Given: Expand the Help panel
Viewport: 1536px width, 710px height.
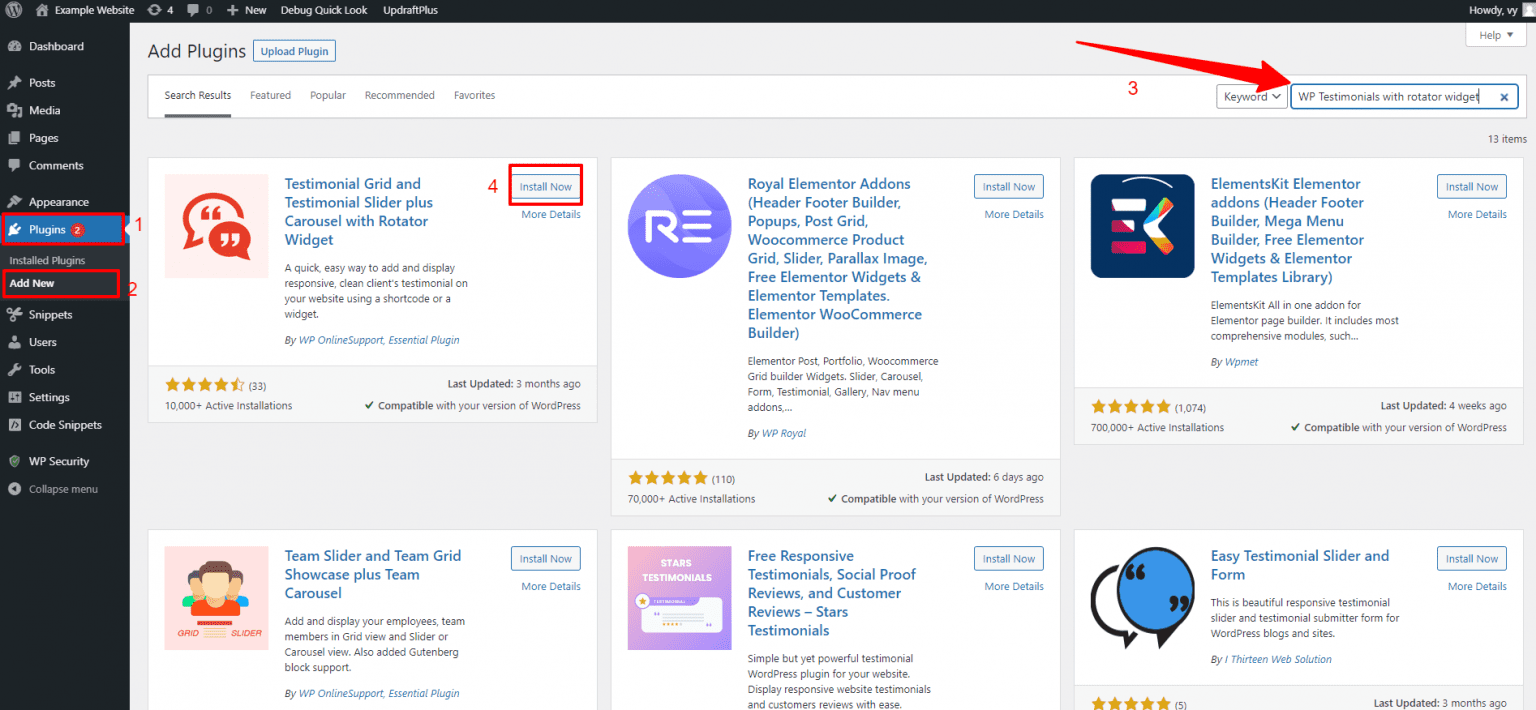Looking at the screenshot, I should [1494, 34].
